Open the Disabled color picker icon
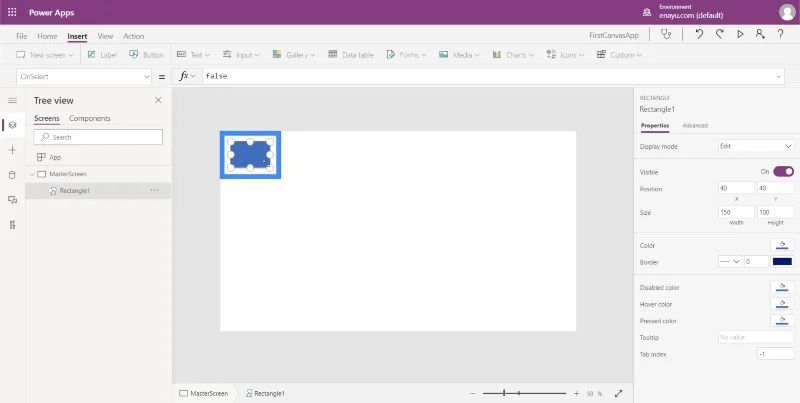Viewport: 800px width, 403px height. (782, 287)
